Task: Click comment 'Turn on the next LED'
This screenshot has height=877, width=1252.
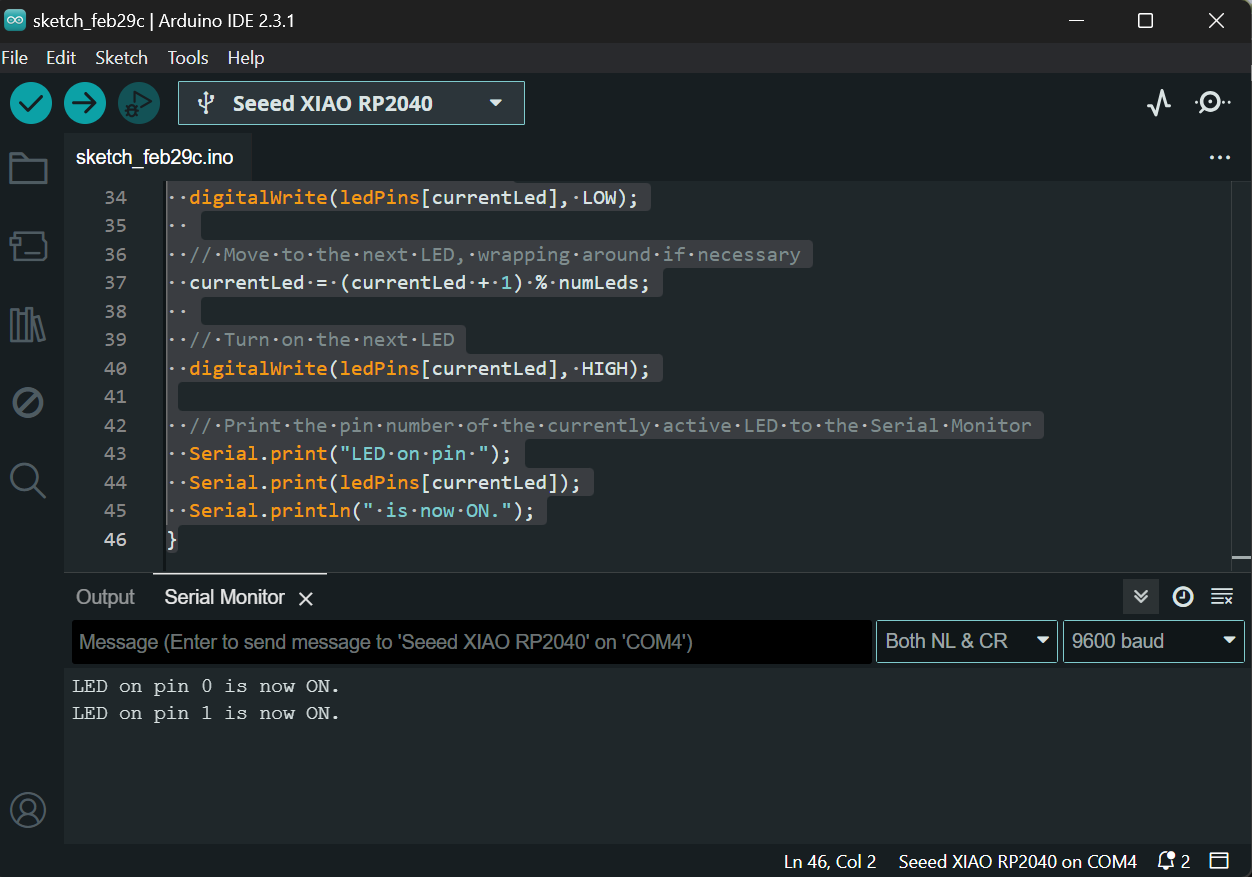Action: pyautogui.click(x=322, y=340)
